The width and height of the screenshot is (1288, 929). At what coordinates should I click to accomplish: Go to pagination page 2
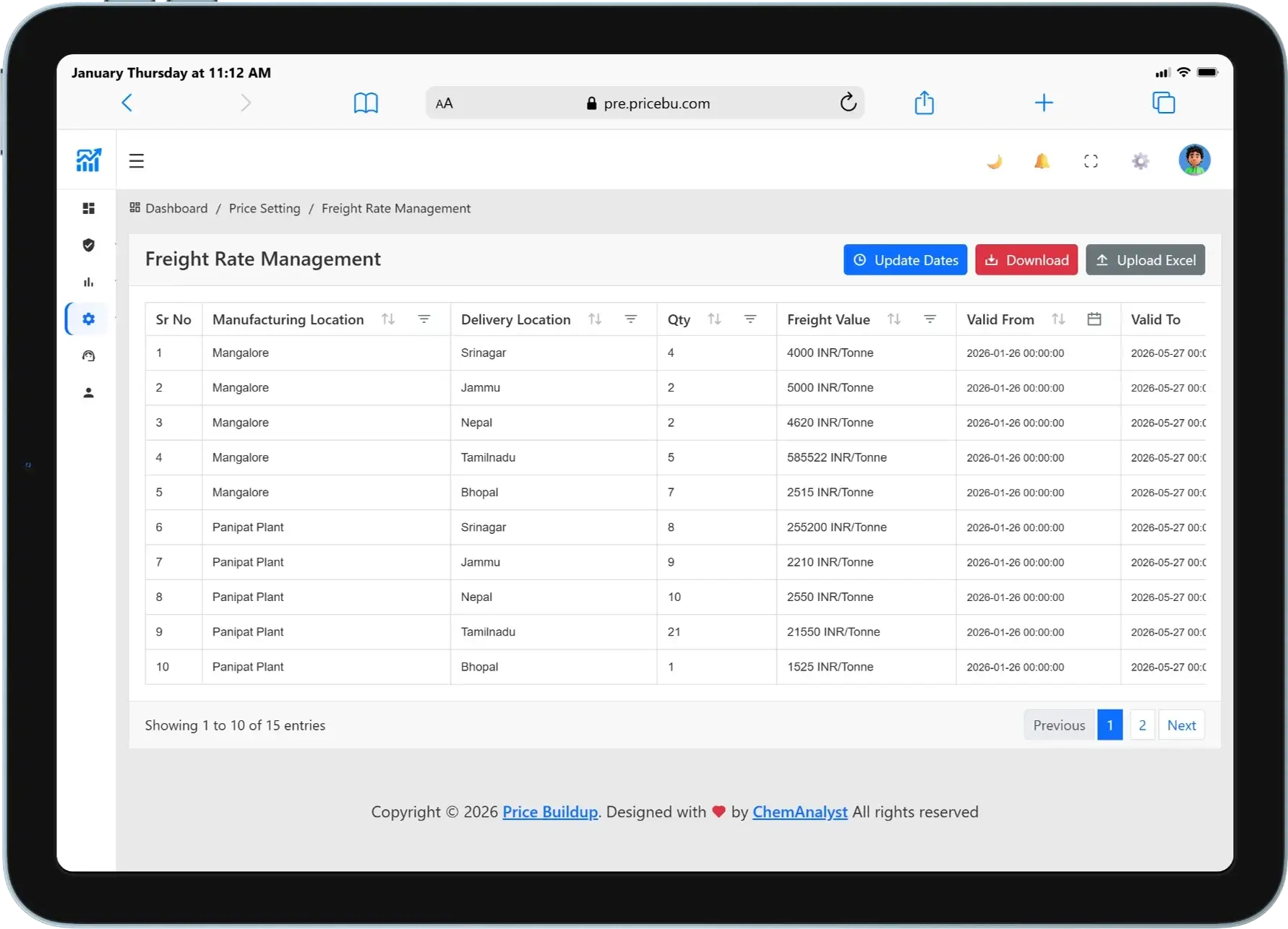click(1142, 725)
